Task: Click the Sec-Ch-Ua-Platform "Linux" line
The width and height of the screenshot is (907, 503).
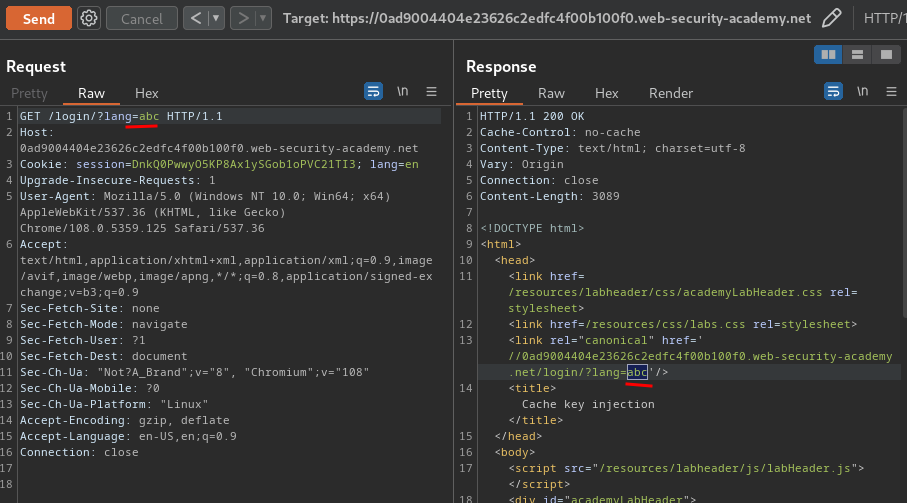Action: [114, 404]
